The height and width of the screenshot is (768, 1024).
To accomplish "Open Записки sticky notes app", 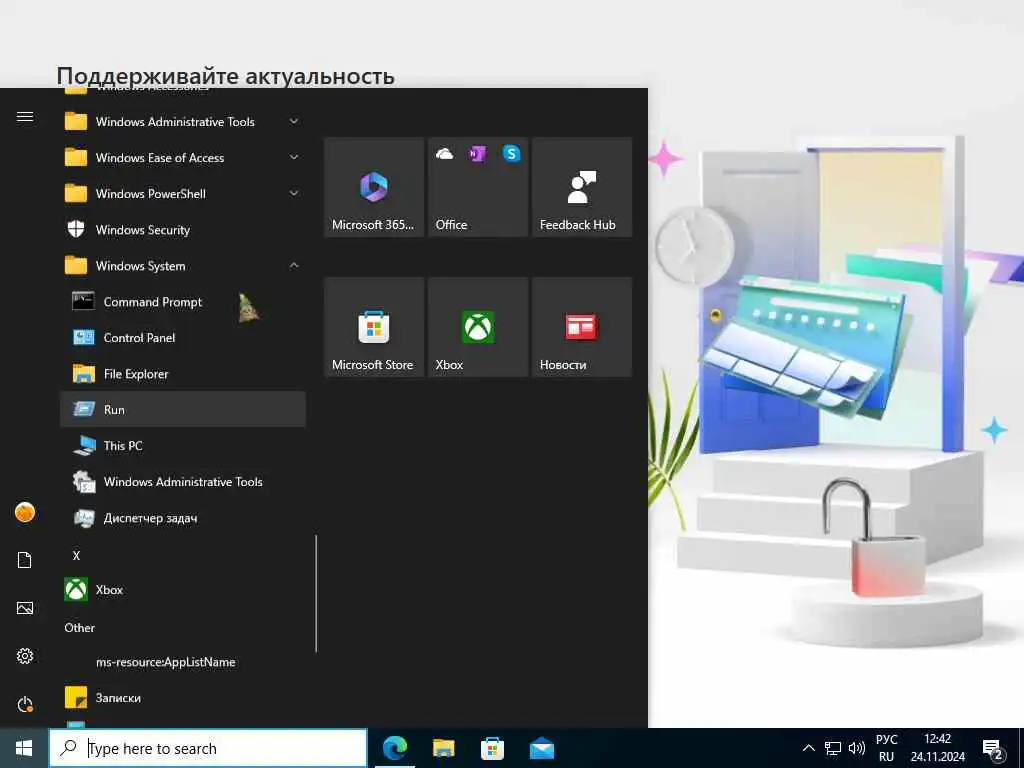I will (x=183, y=697).
